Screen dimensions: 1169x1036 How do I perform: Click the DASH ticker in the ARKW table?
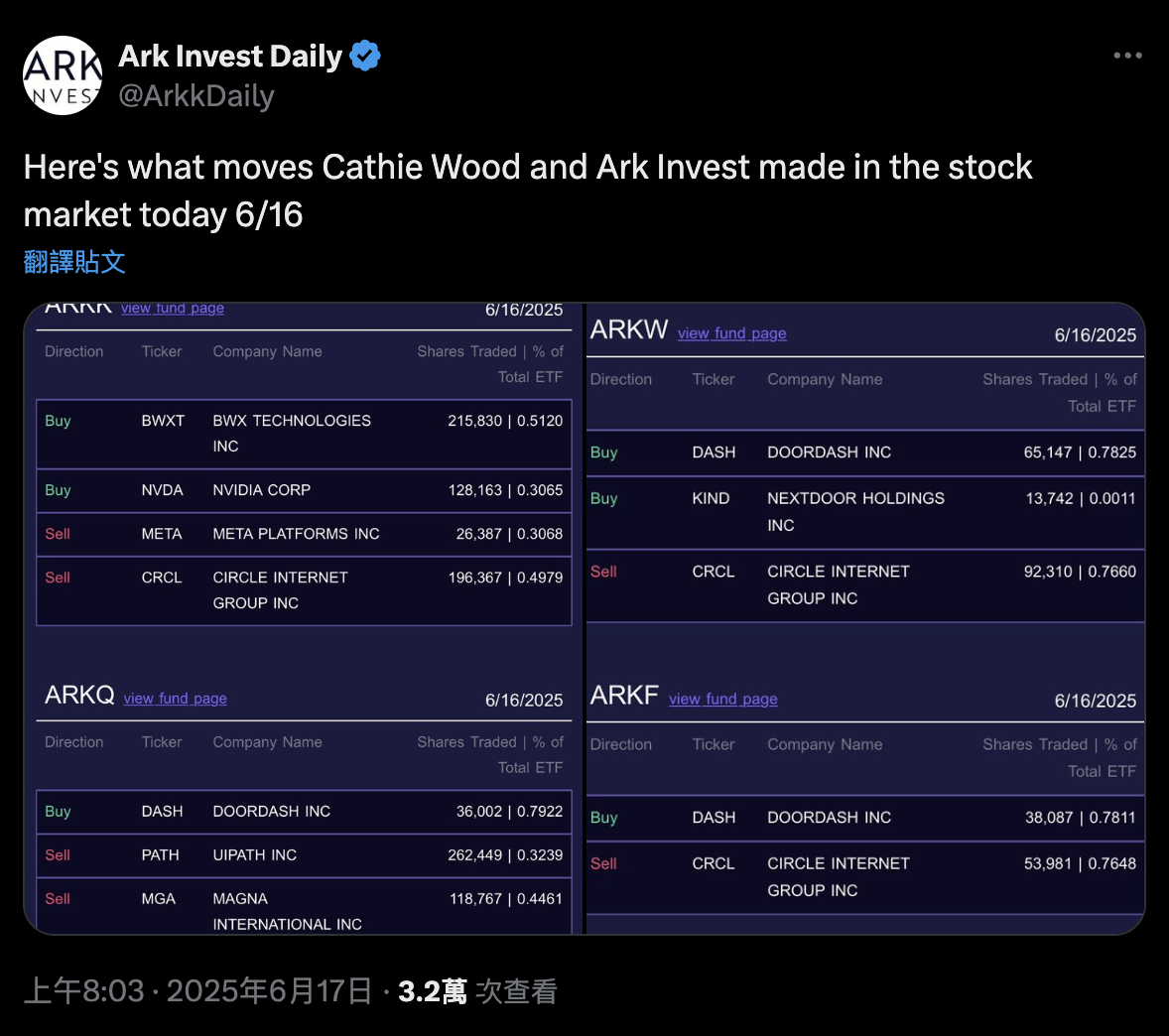click(x=714, y=453)
